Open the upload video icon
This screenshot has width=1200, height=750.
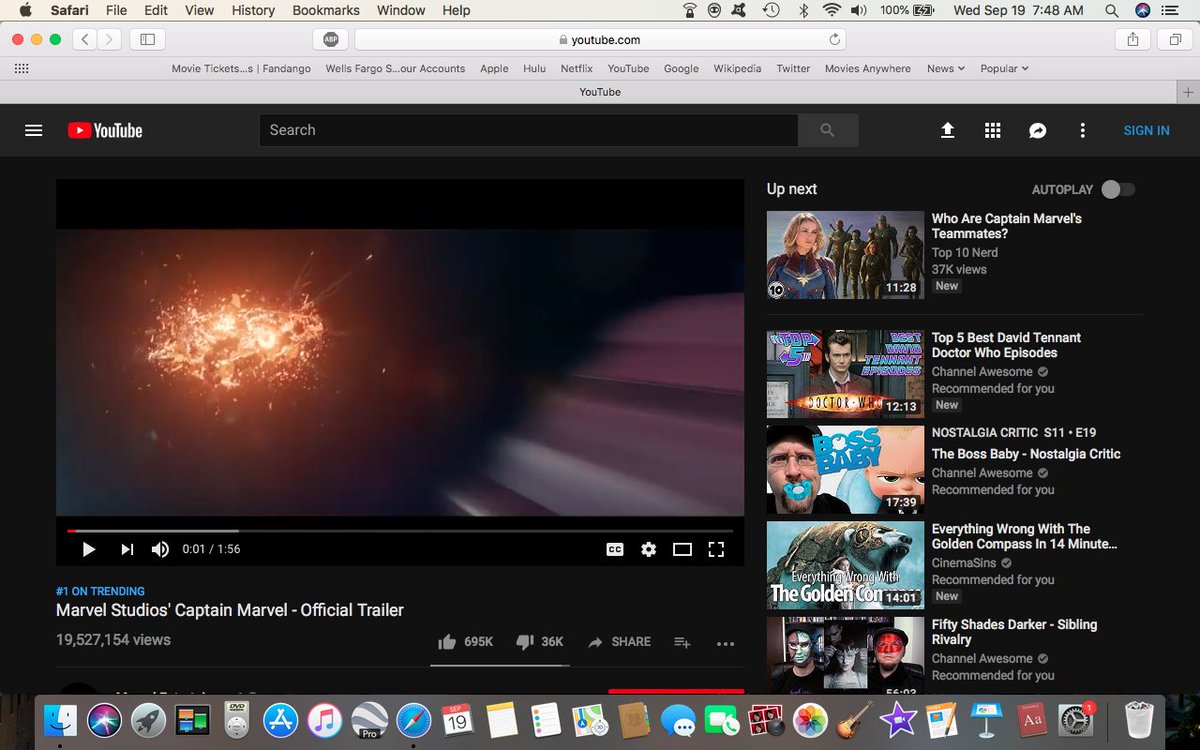click(947, 130)
